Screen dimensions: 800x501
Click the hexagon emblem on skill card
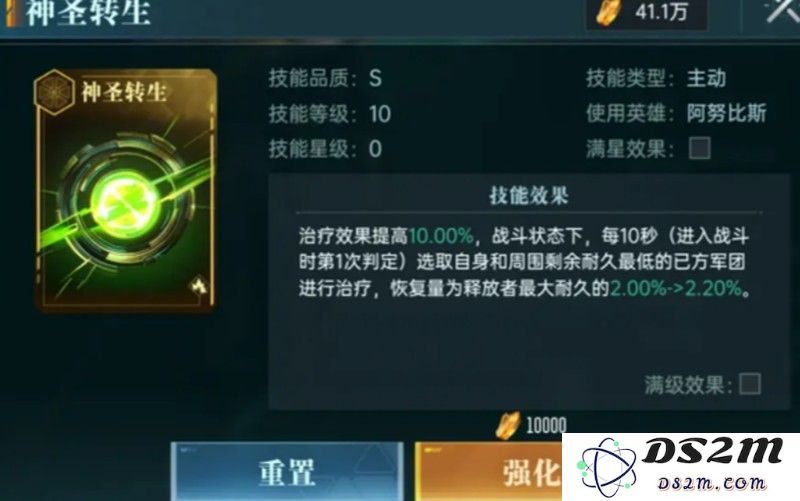[54, 91]
